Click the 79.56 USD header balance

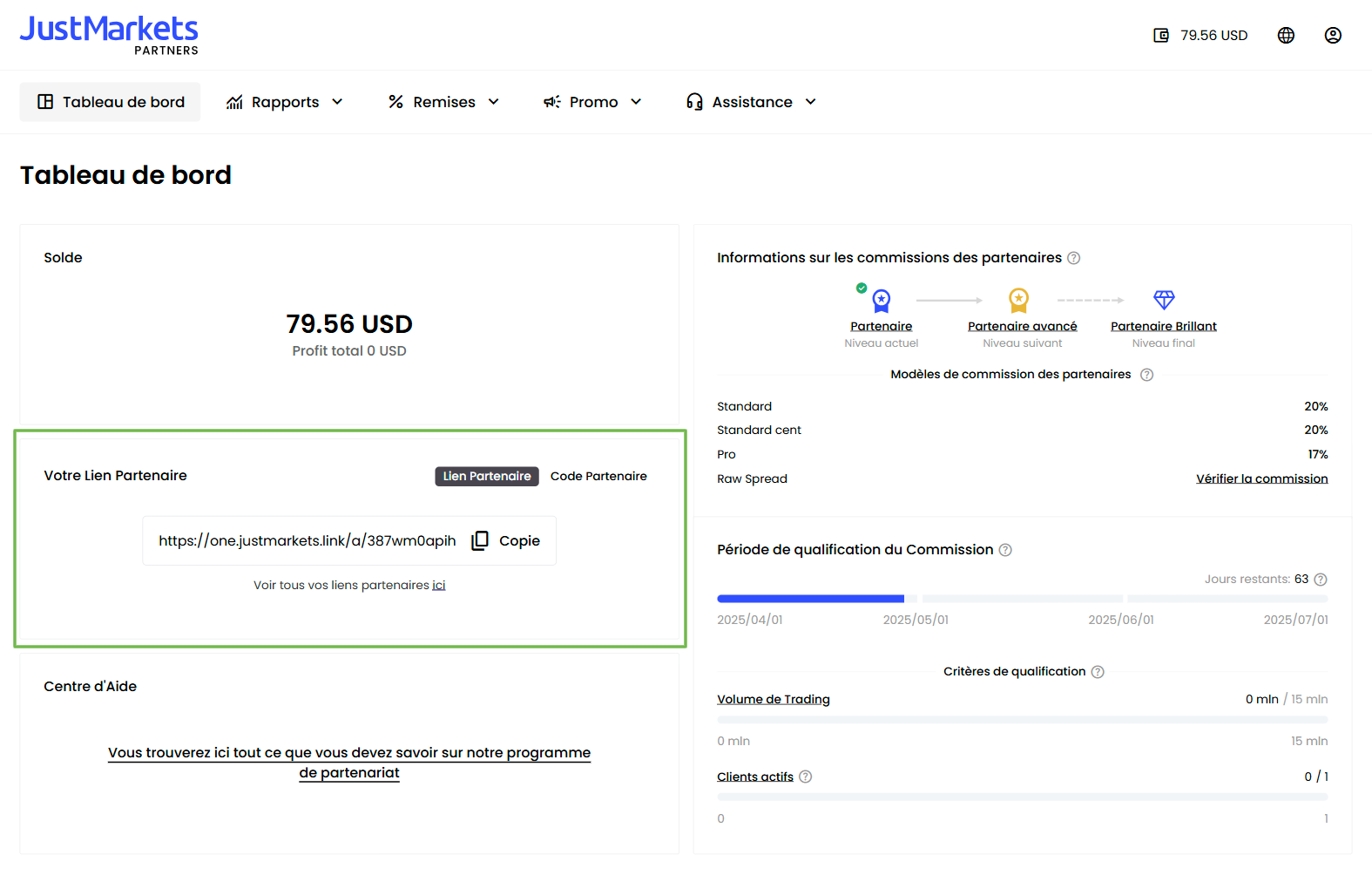1214,36
